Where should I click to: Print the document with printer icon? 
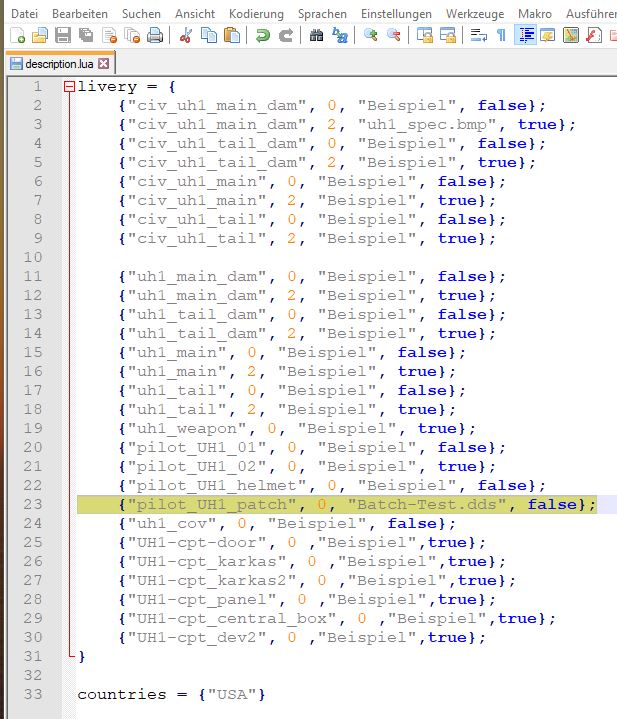[155, 35]
